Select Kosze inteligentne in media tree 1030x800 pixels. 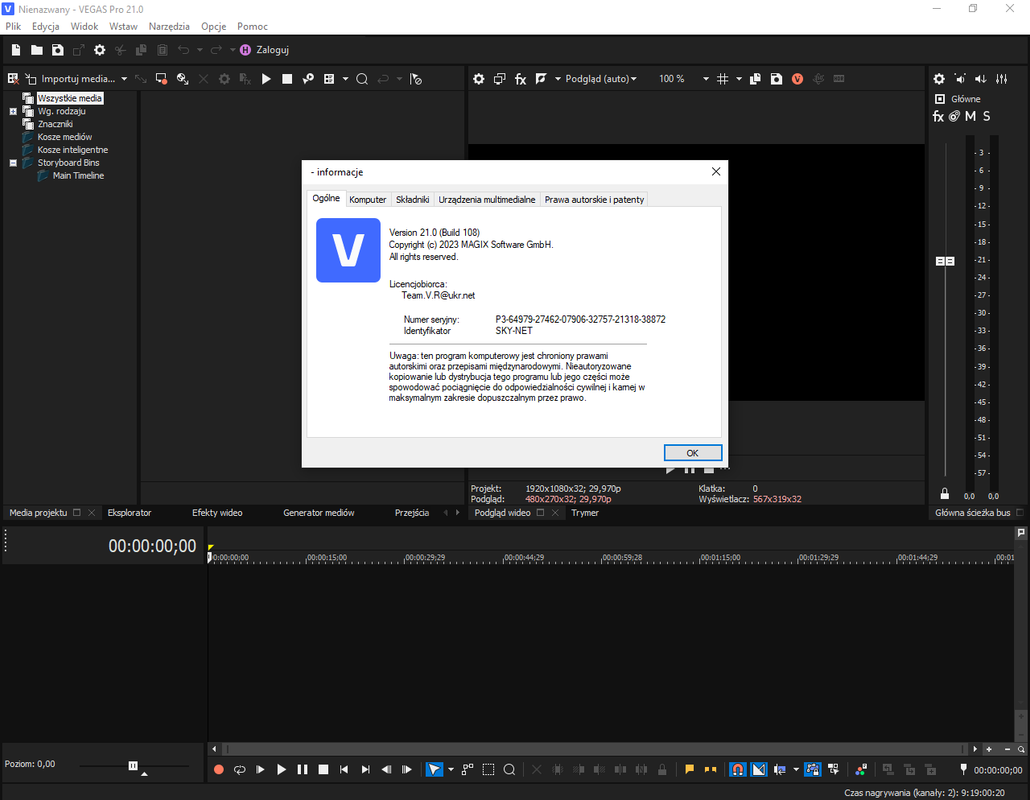72,150
